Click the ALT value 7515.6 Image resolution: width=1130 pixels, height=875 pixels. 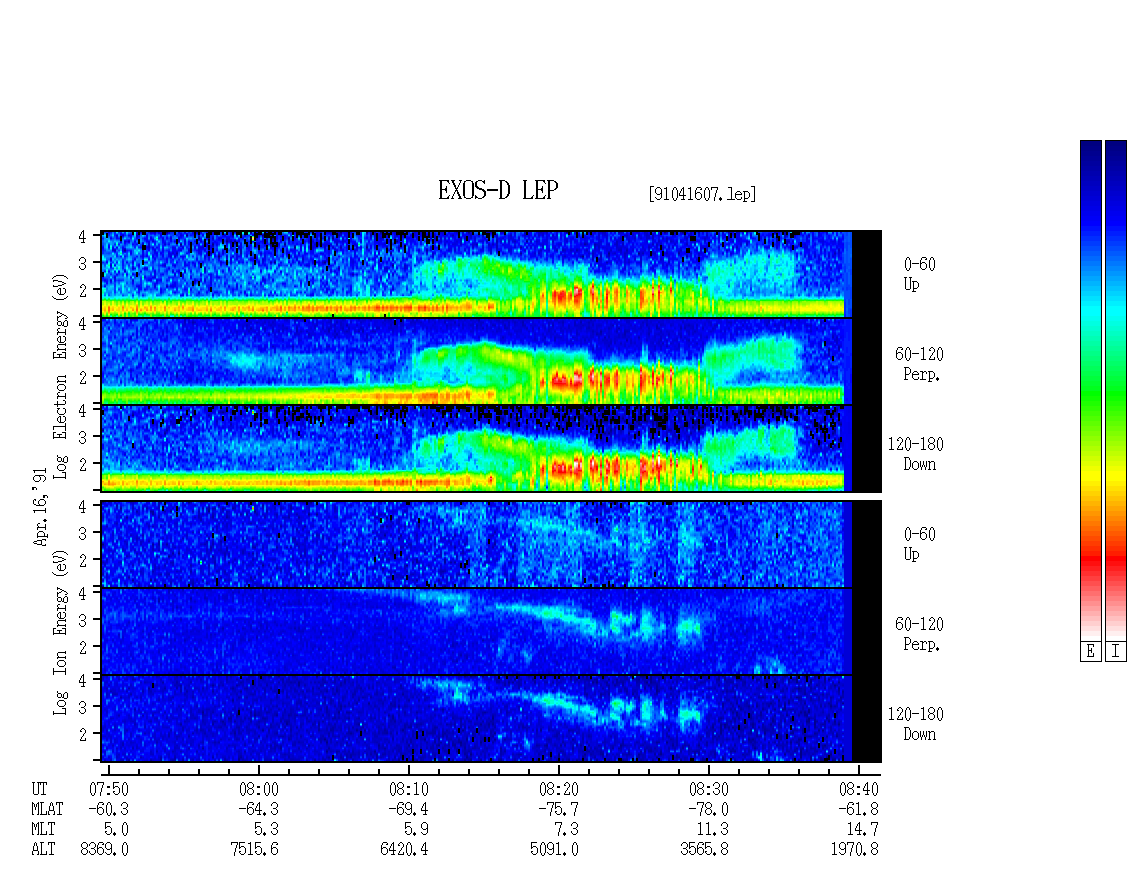pyautogui.click(x=254, y=850)
